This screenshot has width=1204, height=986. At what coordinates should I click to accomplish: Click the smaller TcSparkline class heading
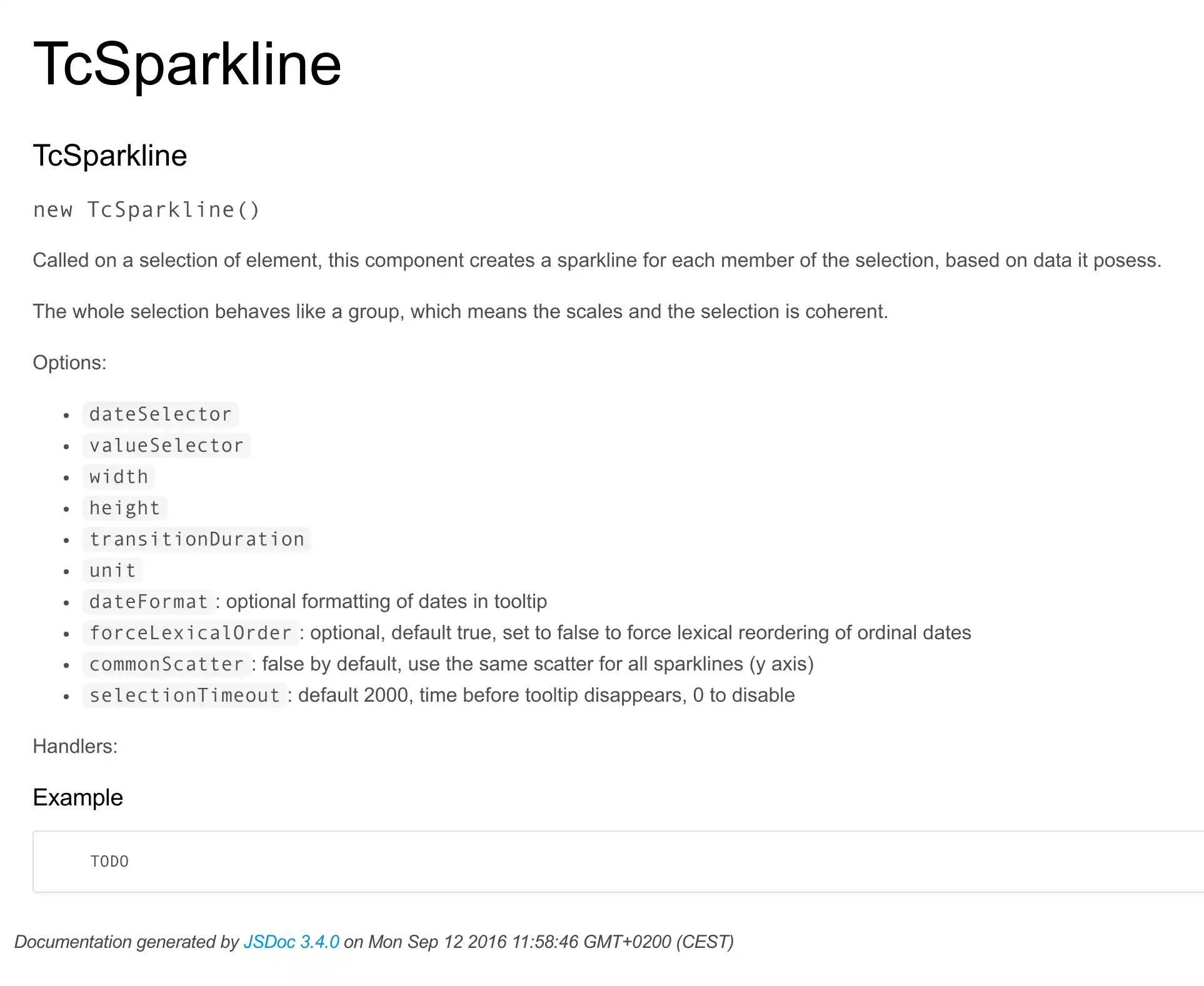[x=110, y=156]
